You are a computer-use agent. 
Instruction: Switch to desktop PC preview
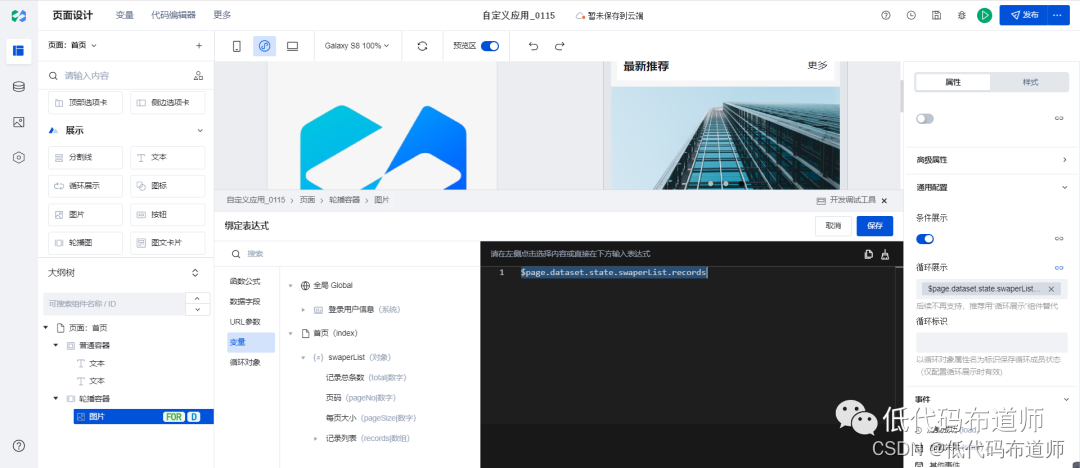(293, 46)
